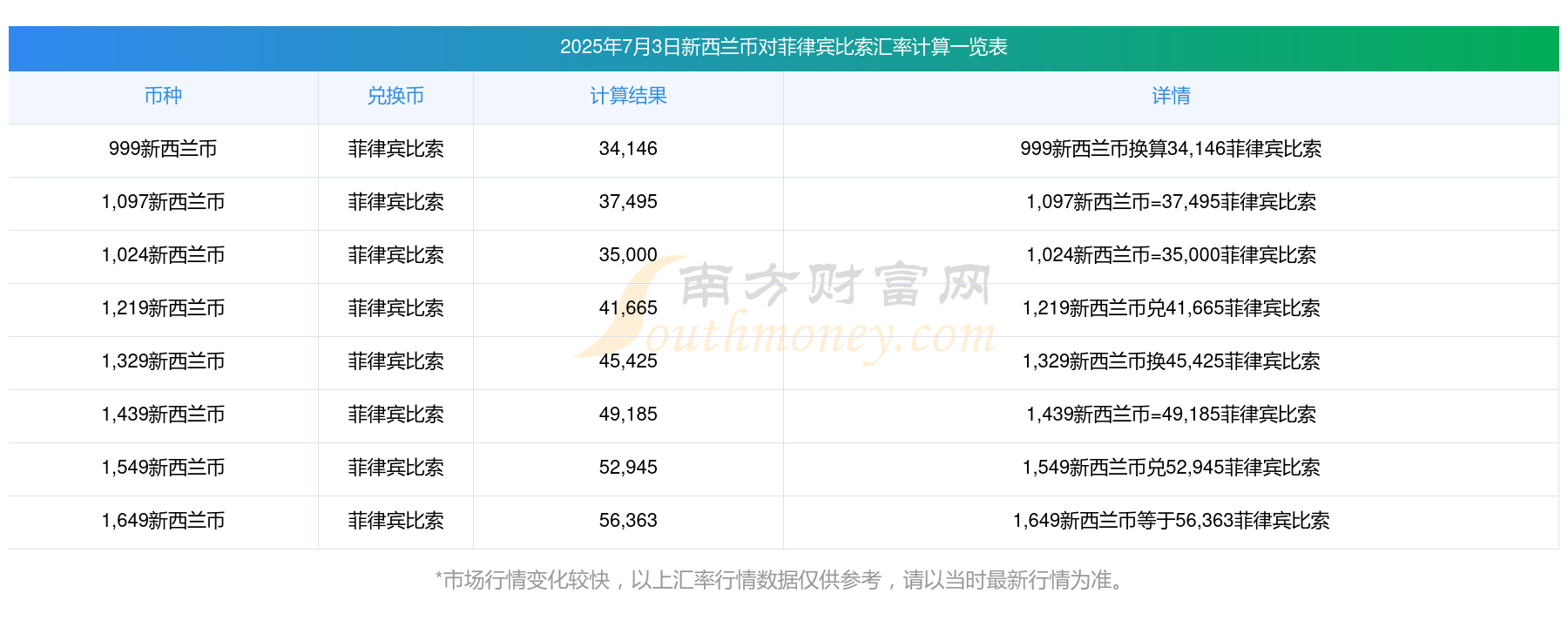The height and width of the screenshot is (627, 1568).
Task: Click detail text 1,219新西兰币兑41,665菲律宾比索
Action: [x=1171, y=308]
